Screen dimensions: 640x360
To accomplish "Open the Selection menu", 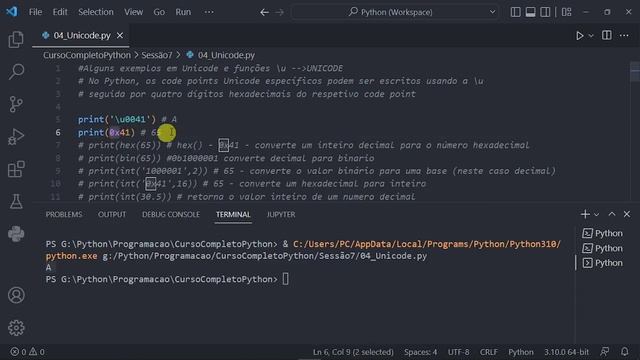I will 96,12.
